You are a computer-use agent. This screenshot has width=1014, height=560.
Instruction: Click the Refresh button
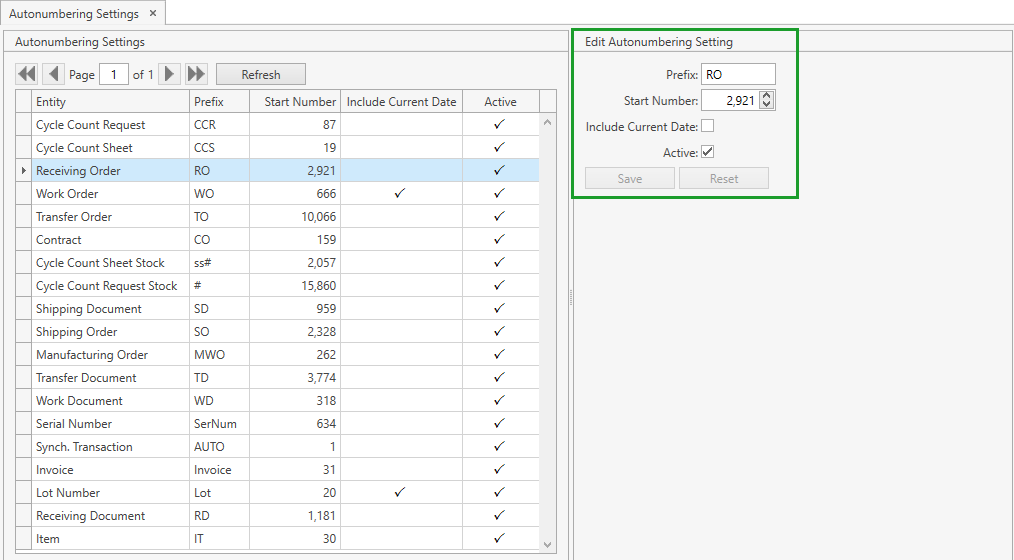point(260,74)
